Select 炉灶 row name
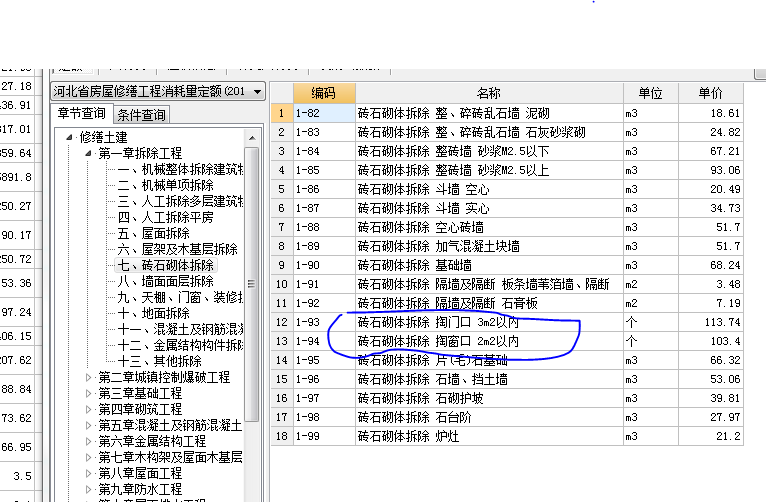766x502 pixels. tap(489, 436)
